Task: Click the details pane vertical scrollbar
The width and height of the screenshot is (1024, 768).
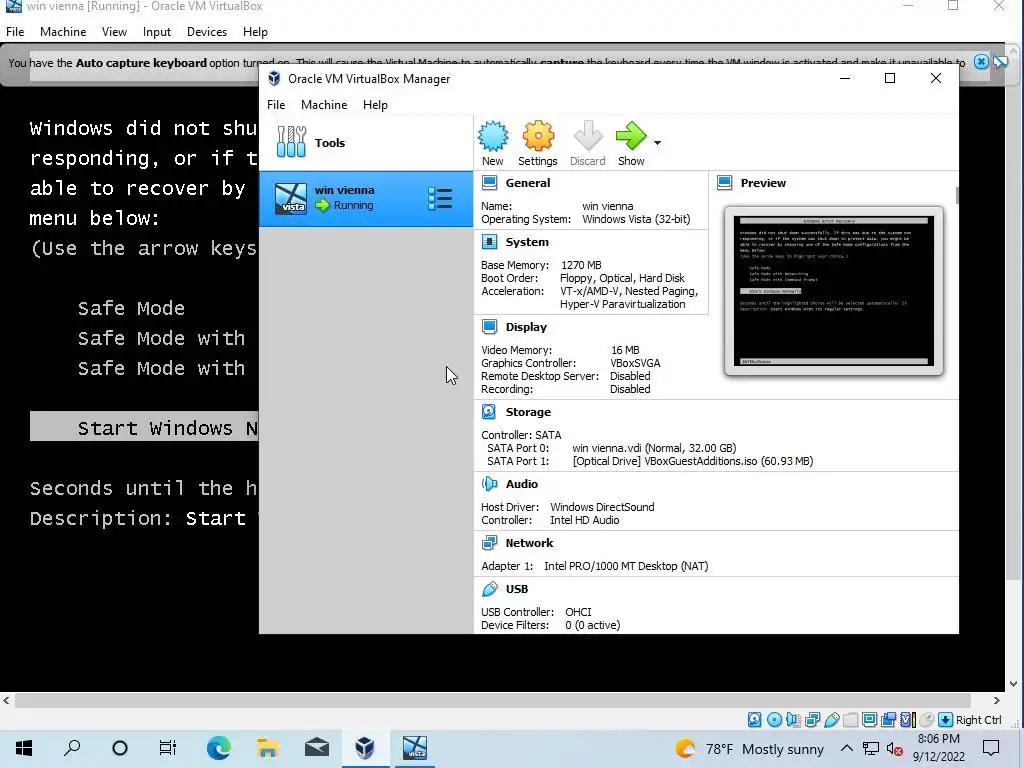Action: click(x=957, y=195)
